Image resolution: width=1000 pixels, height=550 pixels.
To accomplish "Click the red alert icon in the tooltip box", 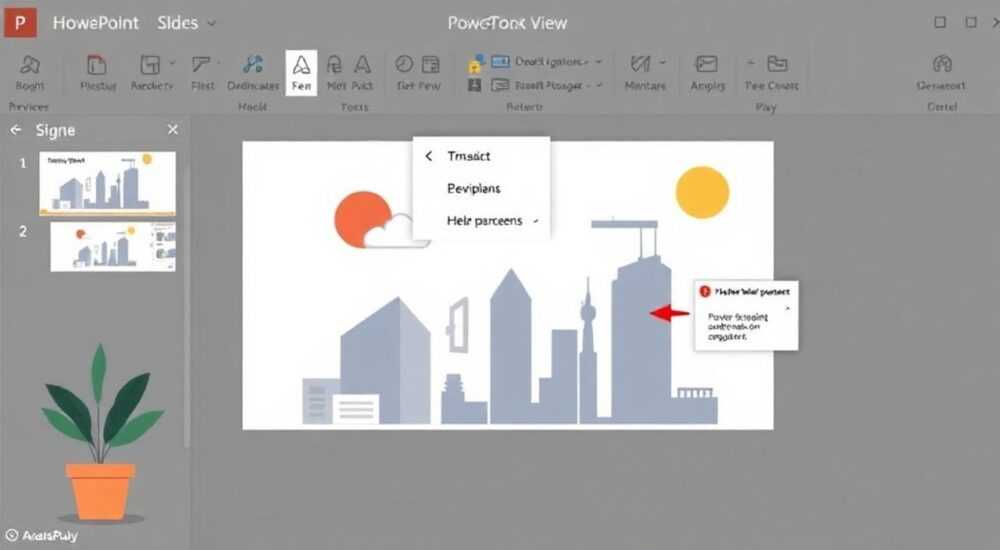I will [x=705, y=292].
